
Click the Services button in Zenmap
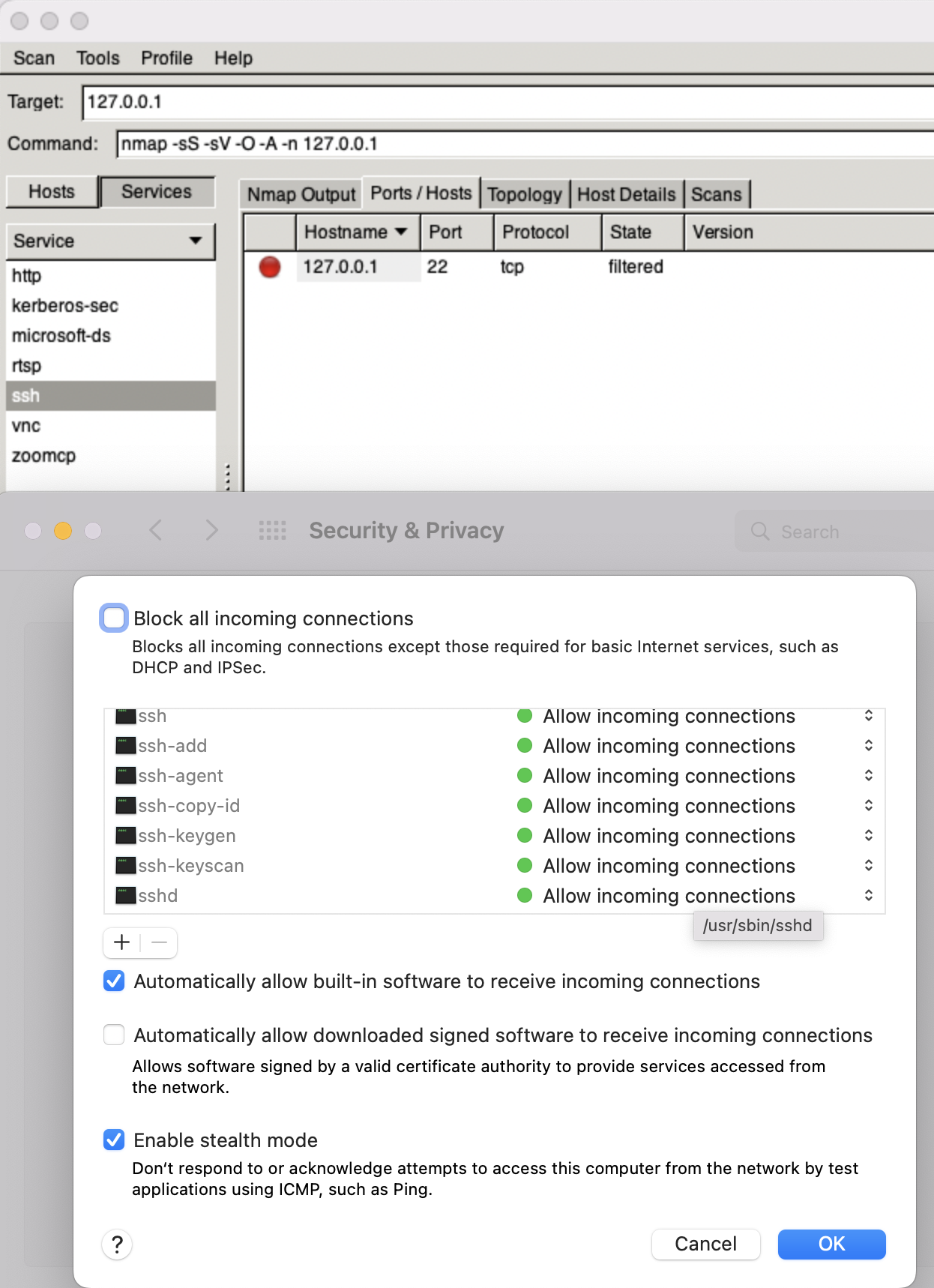pos(157,192)
